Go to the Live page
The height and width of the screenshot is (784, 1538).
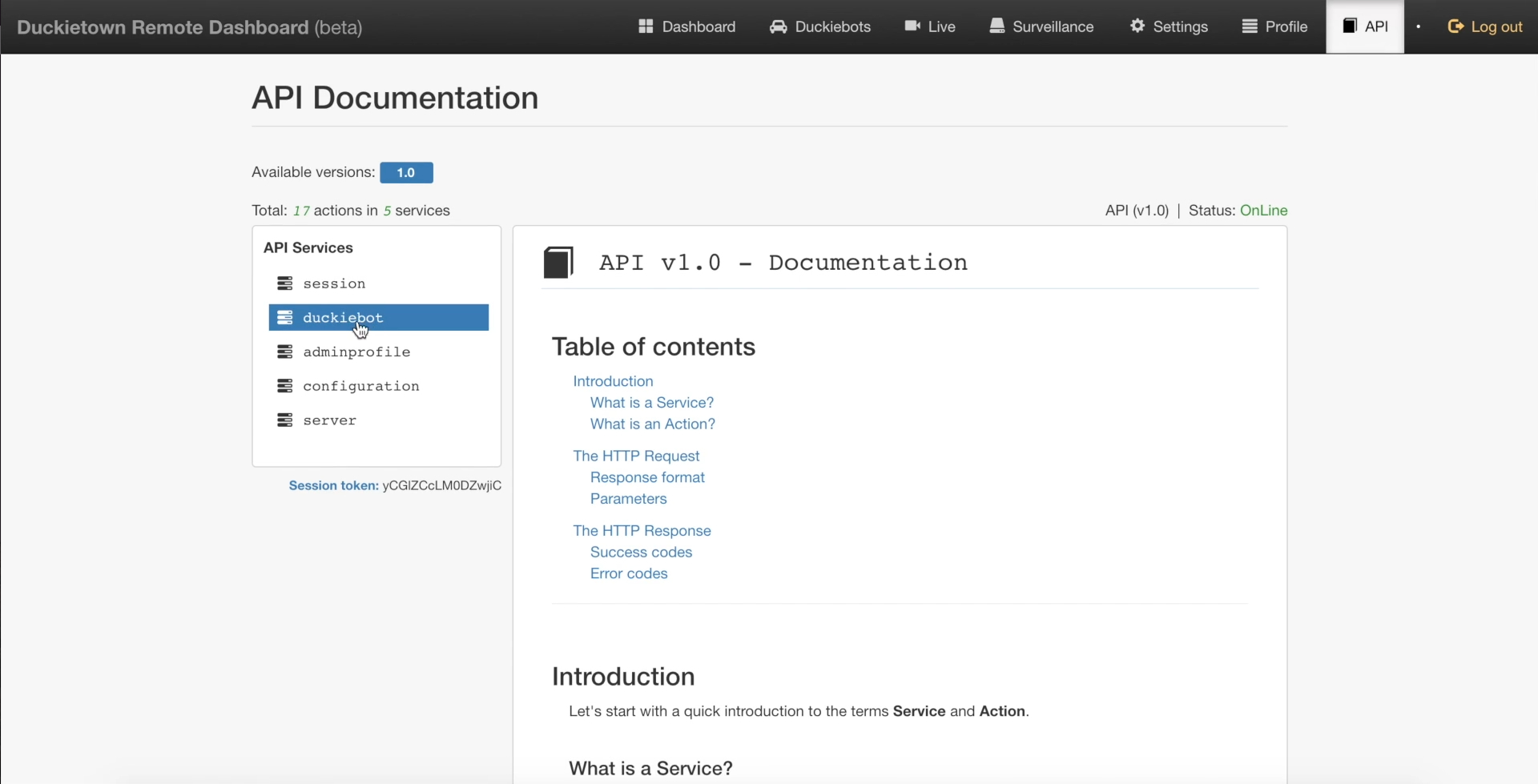[929, 26]
